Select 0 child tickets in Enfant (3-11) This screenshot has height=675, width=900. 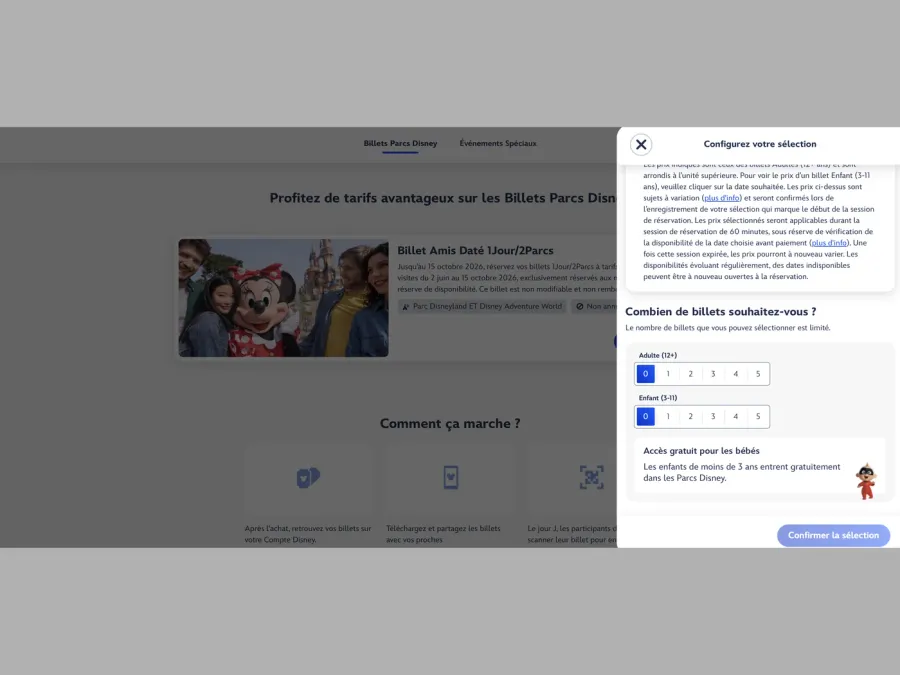coord(645,416)
